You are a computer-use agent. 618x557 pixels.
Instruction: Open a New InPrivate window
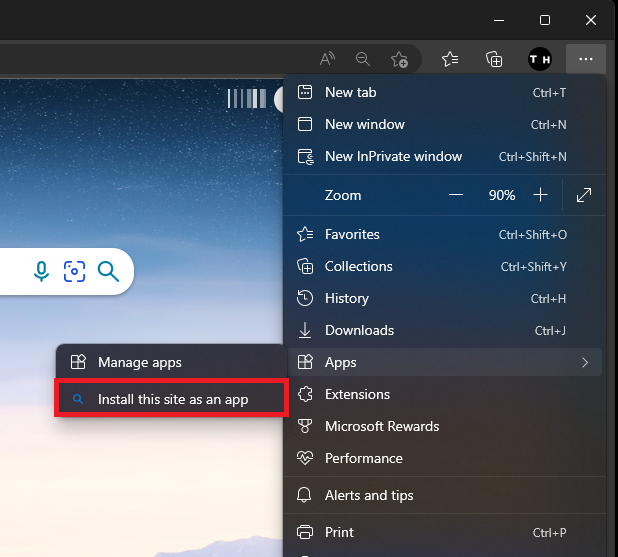click(444, 156)
